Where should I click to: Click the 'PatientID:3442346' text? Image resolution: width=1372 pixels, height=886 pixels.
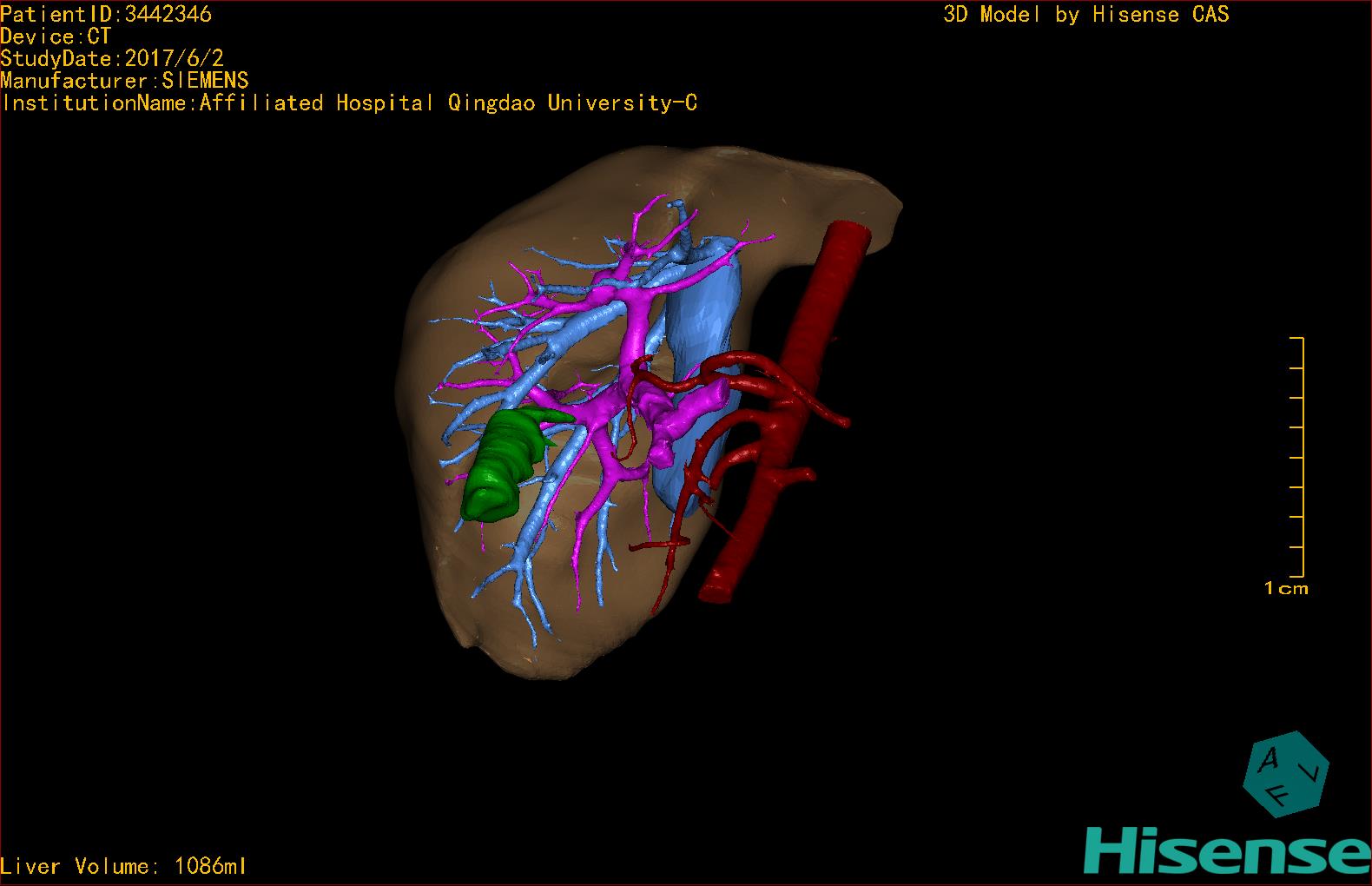tap(106, 14)
